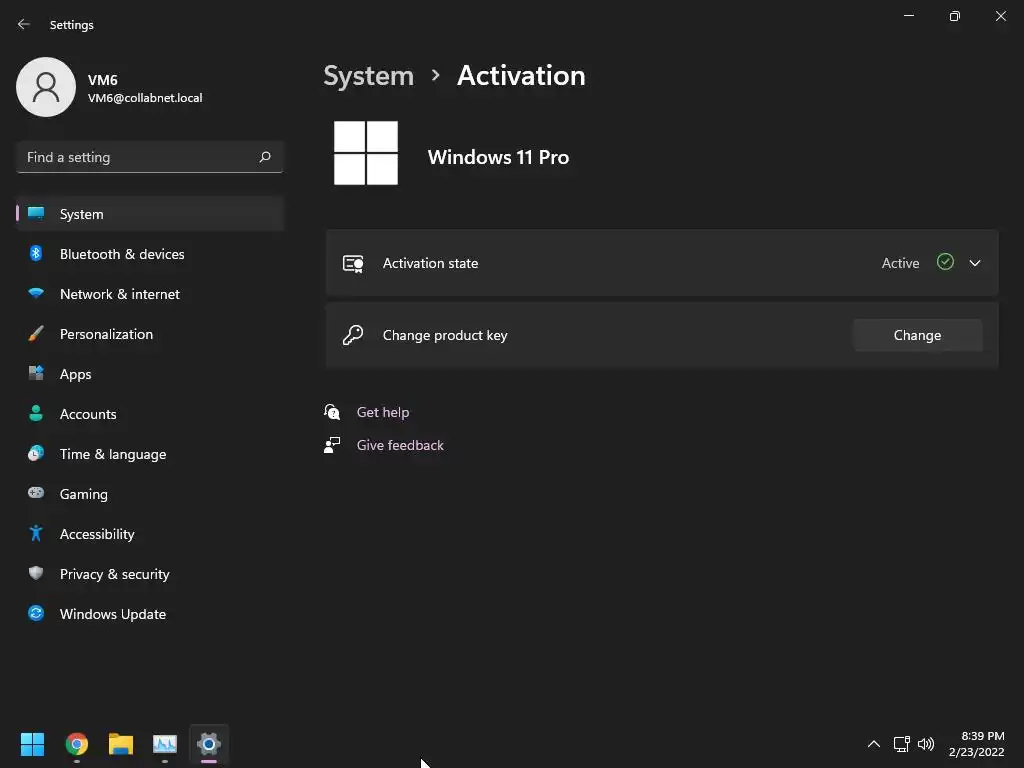Click the VM6@collabnet.local account text
This screenshot has height=768, width=1024.
pyautogui.click(x=145, y=98)
